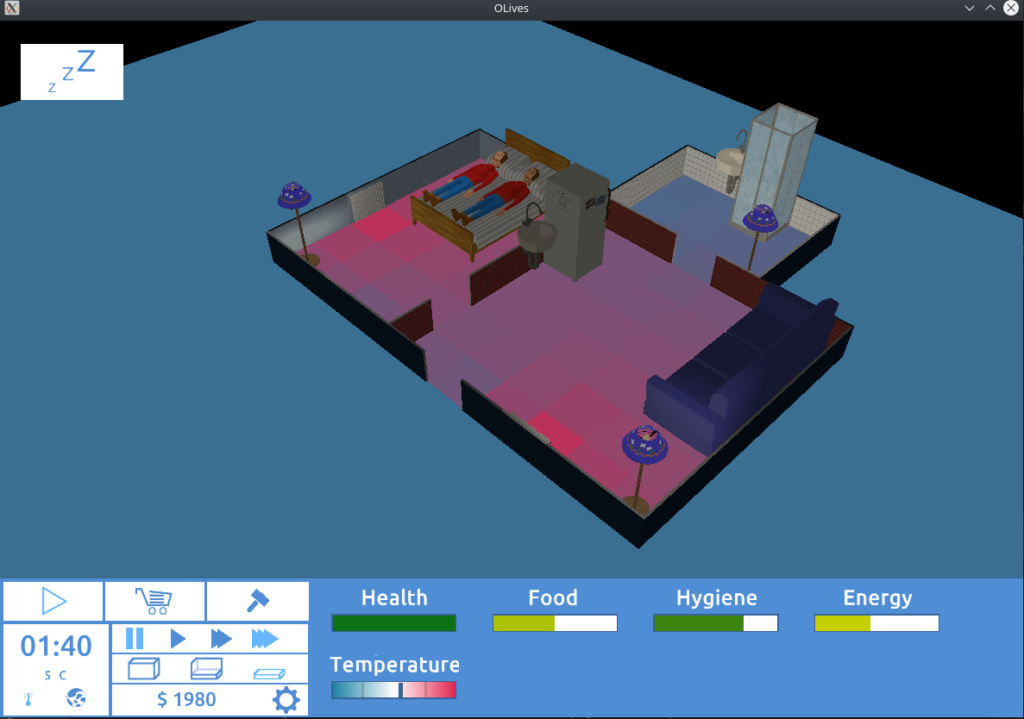Click the Health label
This screenshot has height=719, width=1024.
click(394, 598)
